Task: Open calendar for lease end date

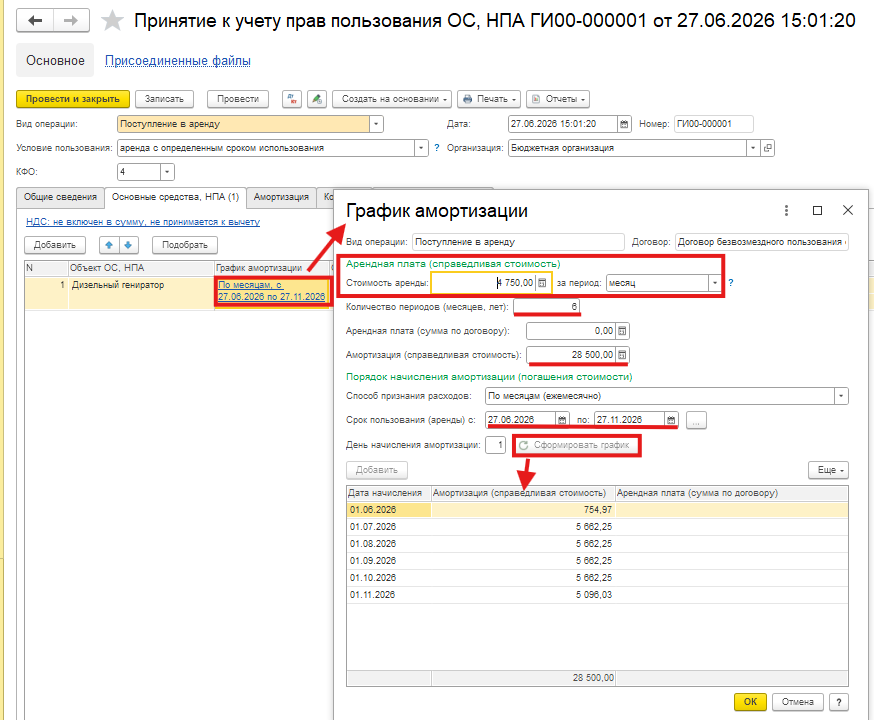Action: tap(672, 420)
